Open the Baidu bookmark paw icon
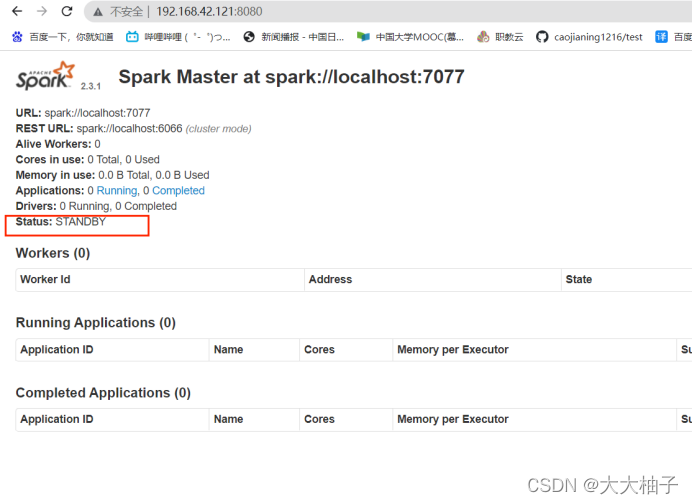Screen dimensions: 693x504 click(x=17, y=37)
